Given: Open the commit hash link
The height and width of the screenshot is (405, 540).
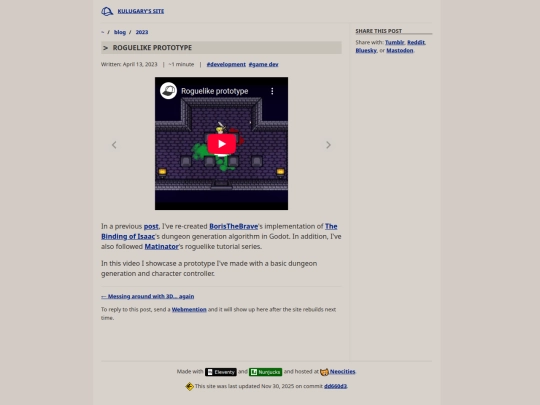Looking at the screenshot, I should tap(335, 386).
